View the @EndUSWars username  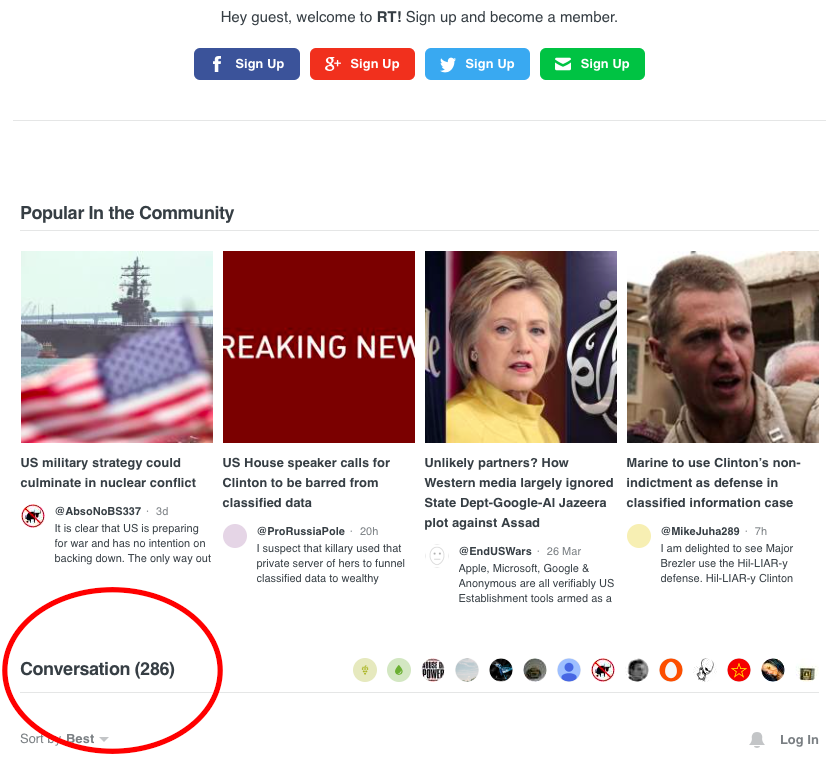(495, 551)
